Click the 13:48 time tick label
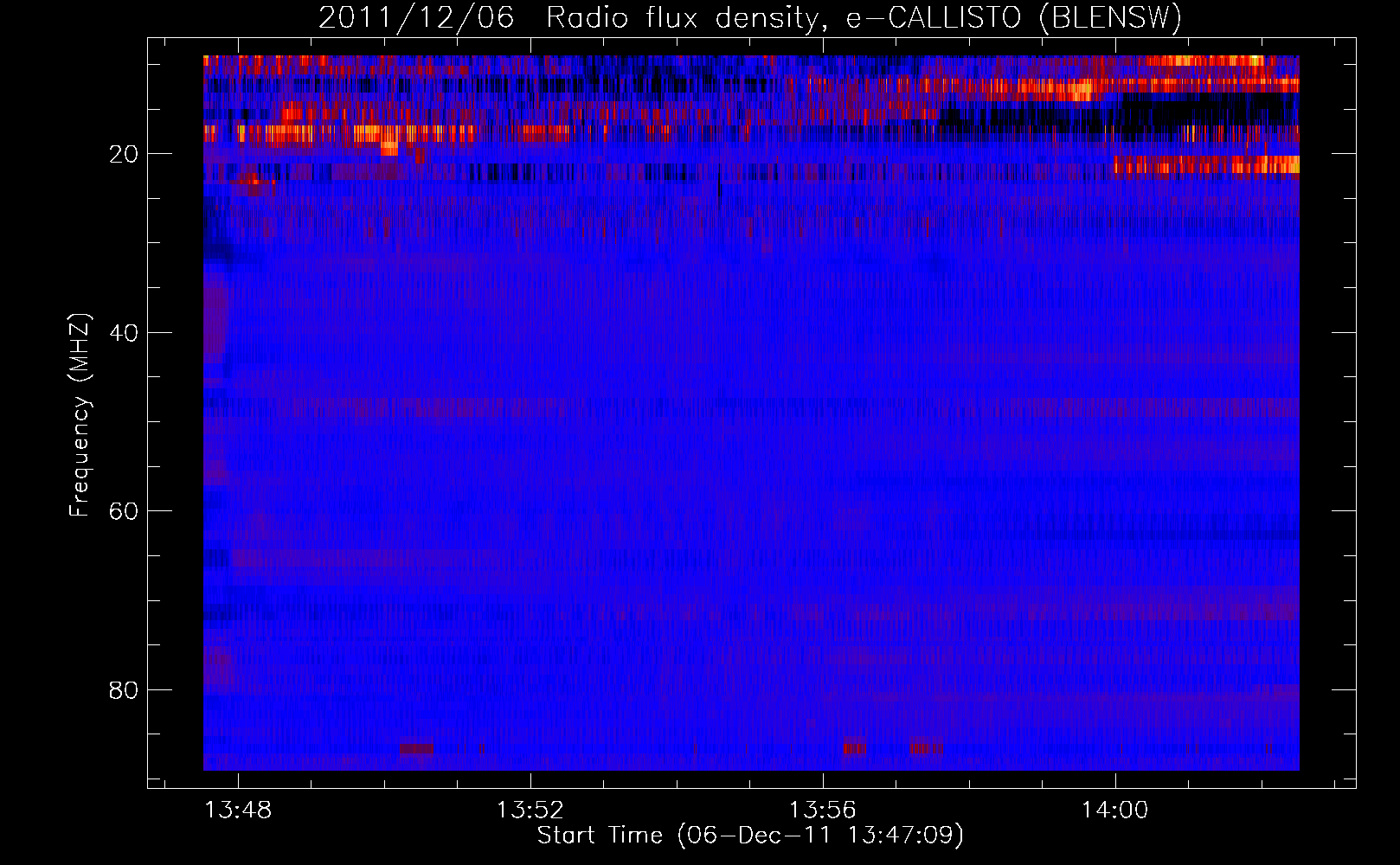This screenshot has width=1400, height=865. click(x=238, y=811)
